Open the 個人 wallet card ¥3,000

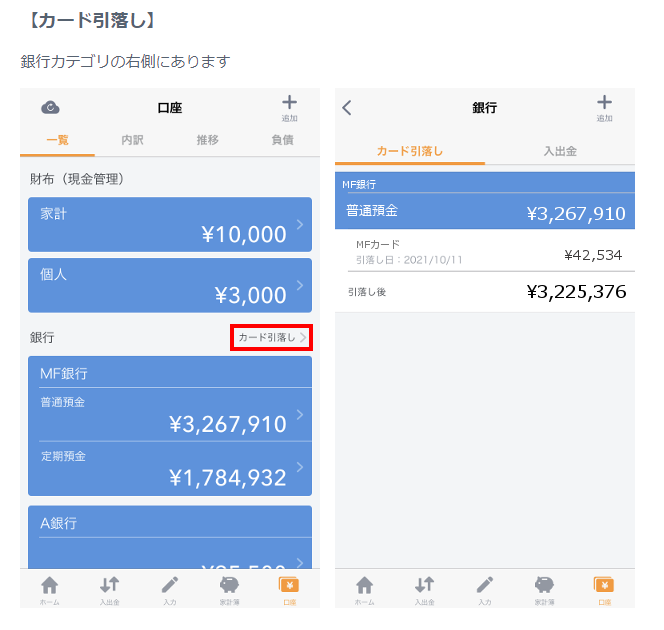[x=170, y=285]
